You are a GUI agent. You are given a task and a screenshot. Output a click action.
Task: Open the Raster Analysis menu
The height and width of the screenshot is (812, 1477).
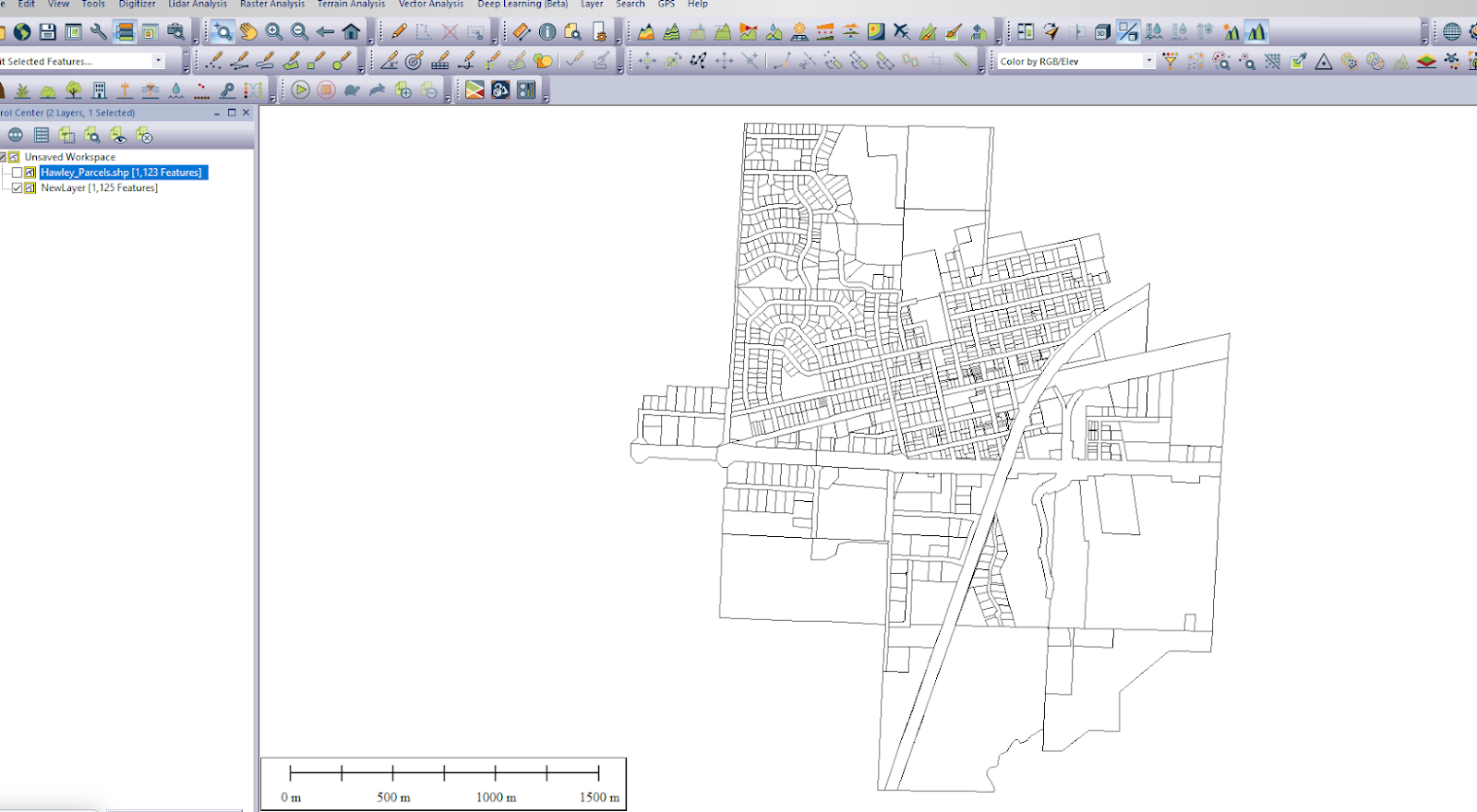tap(272, 5)
